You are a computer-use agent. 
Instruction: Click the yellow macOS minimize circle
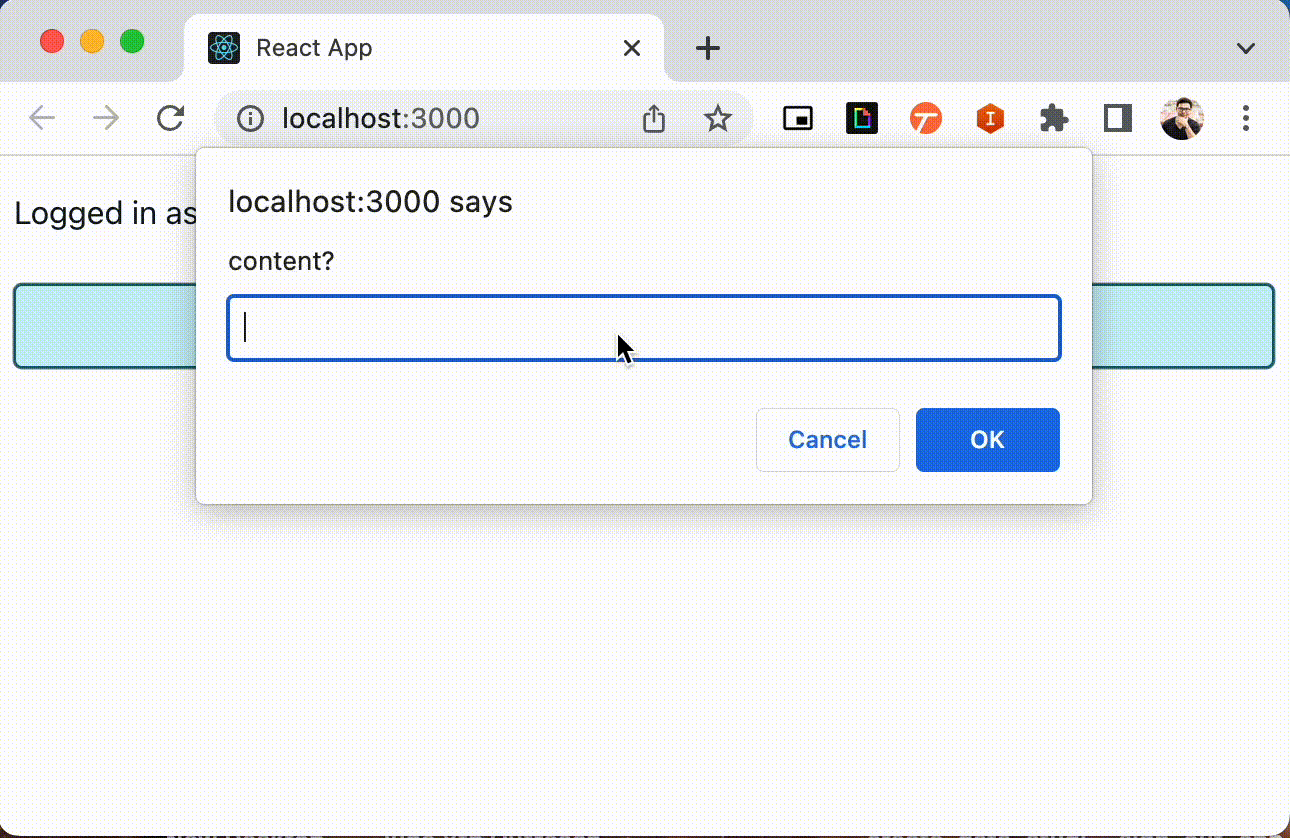point(91,41)
